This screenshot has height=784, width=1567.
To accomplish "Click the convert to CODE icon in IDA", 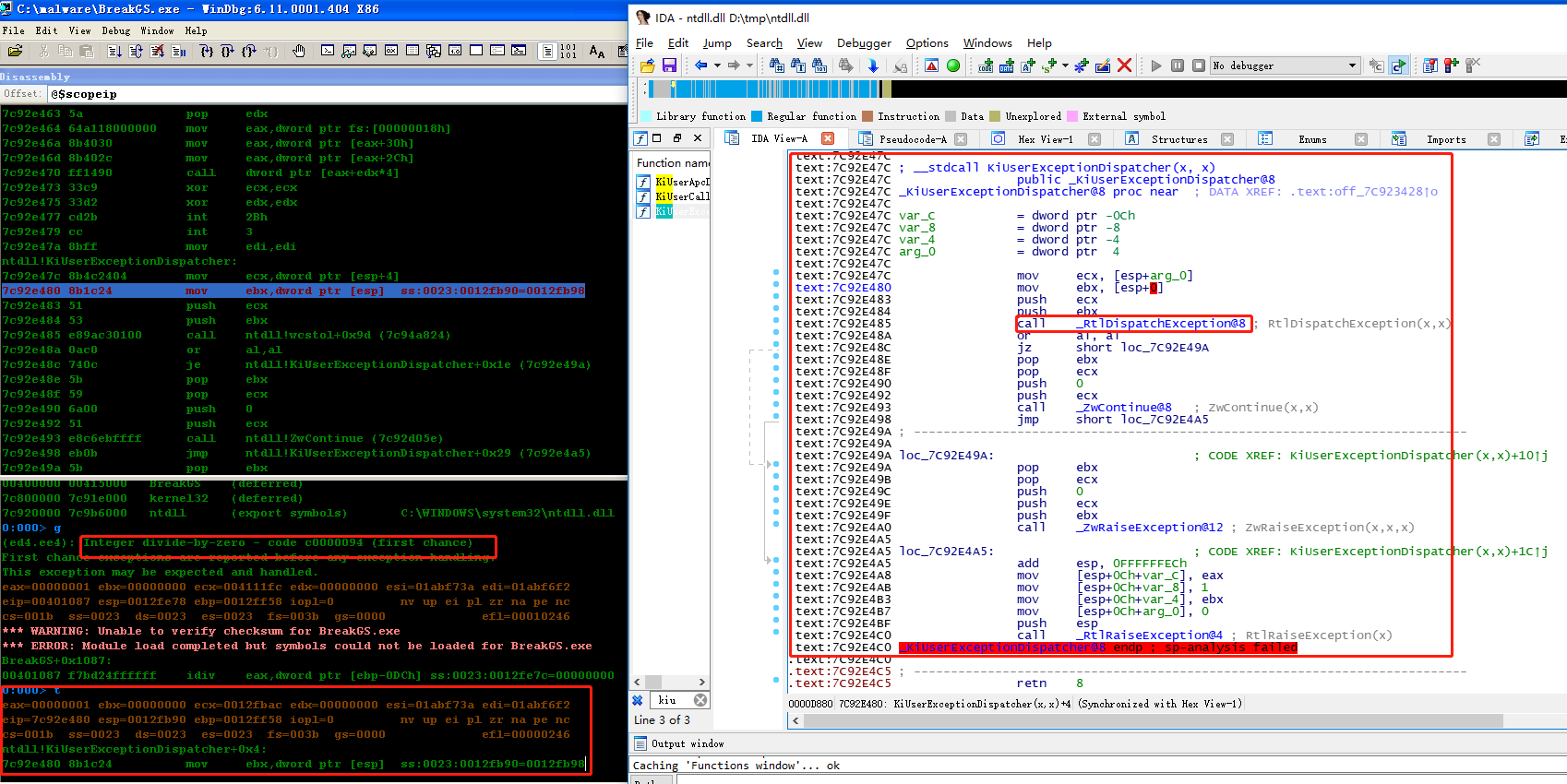I will pyautogui.click(x=986, y=65).
